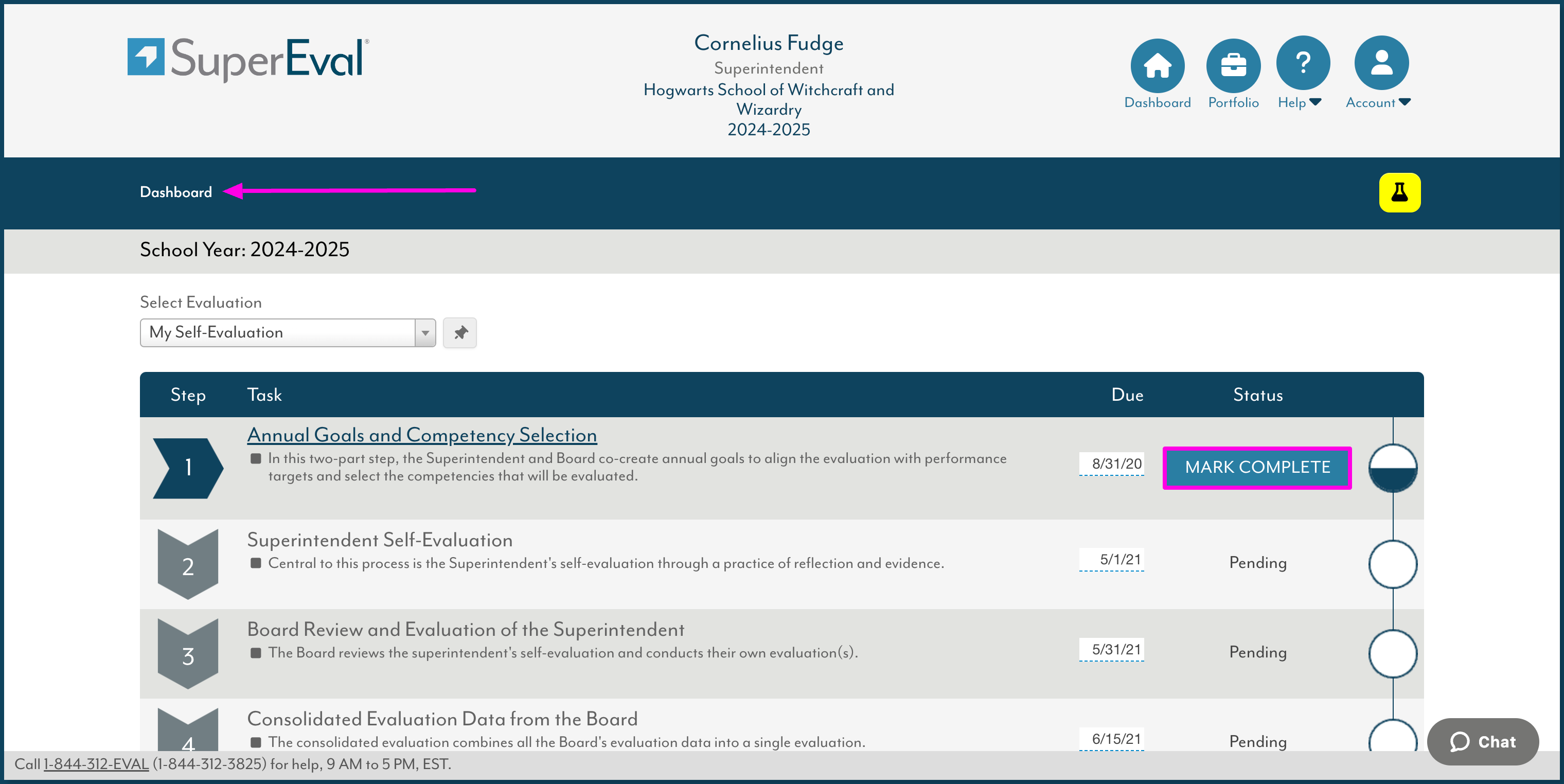Click the empty status circle for step 2
1564x784 pixels.
1393,564
